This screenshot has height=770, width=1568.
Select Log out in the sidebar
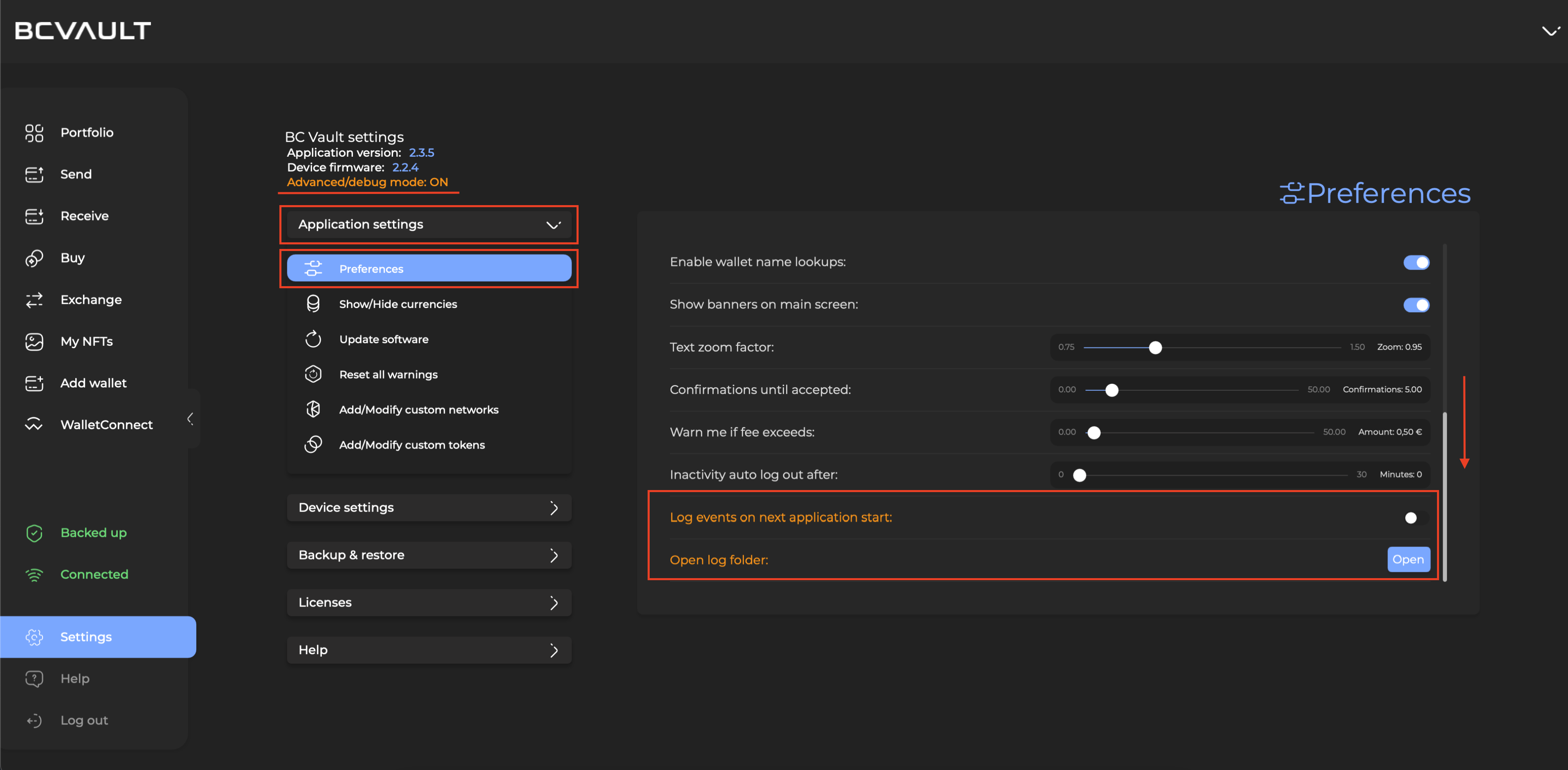[84, 720]
